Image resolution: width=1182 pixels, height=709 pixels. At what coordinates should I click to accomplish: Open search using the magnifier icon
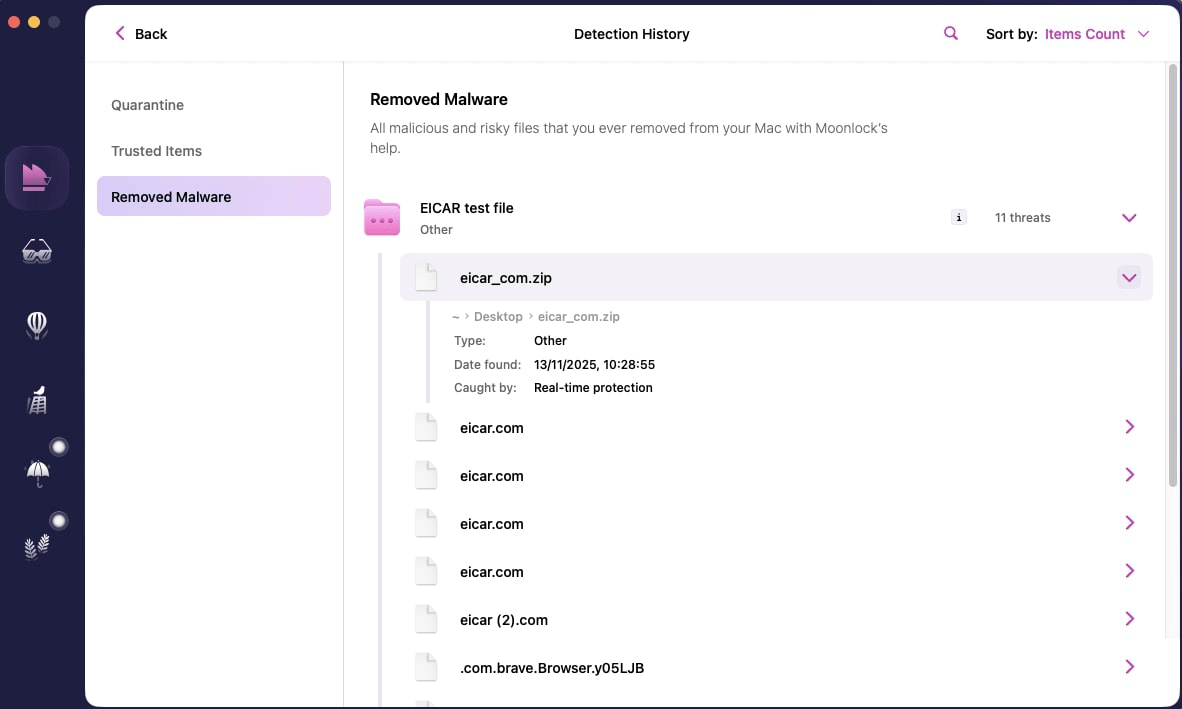950,33
